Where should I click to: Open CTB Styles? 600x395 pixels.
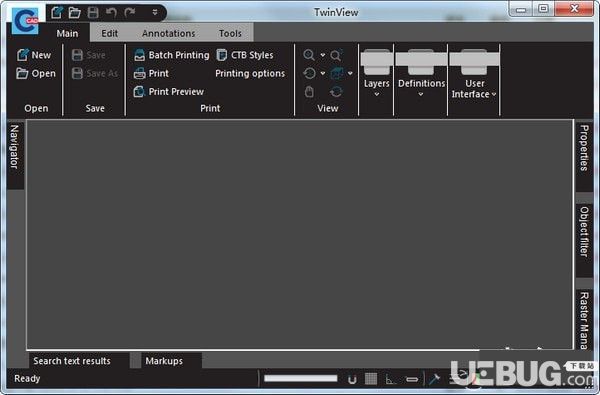coord(245,55)
